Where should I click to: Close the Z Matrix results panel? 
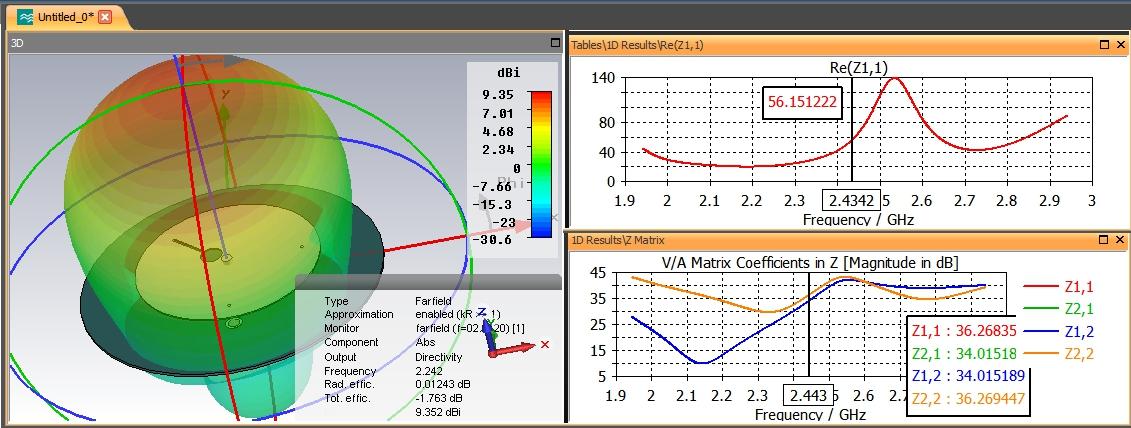[1120, 240]
